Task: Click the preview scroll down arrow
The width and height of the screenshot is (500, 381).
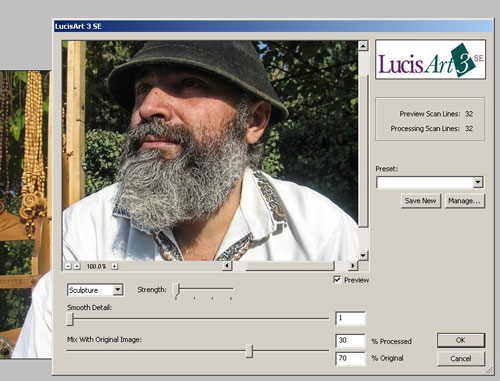Action: point(363,256)
